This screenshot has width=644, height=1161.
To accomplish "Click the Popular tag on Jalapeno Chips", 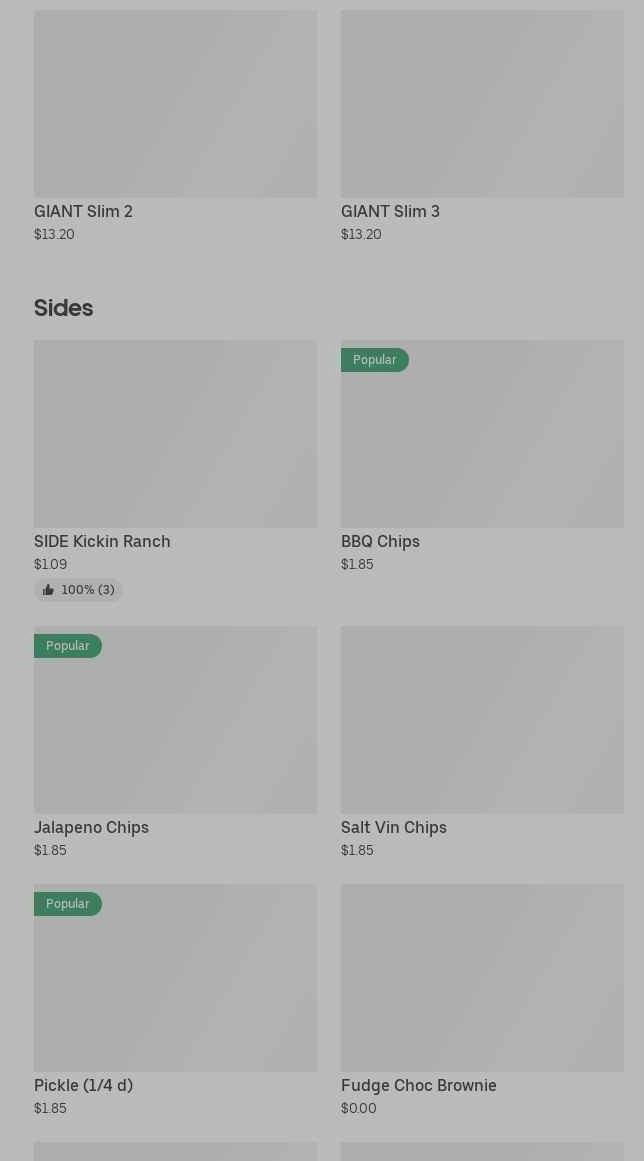I will [67, 646].
